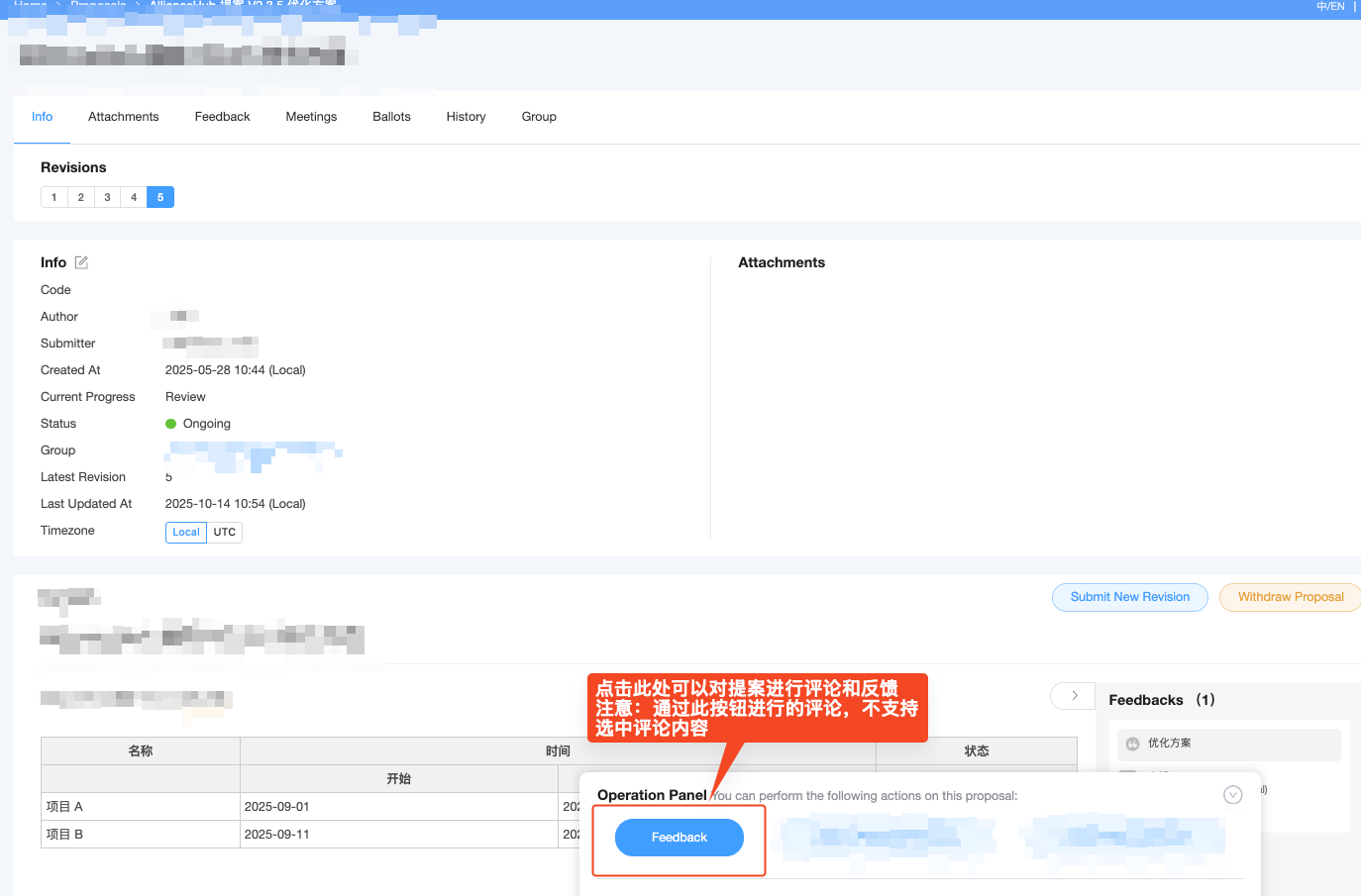This screenshot has width=1361, height=896.
Task: Collapse the Operation Panel with the circled chevron
Action: (1232, 795)
